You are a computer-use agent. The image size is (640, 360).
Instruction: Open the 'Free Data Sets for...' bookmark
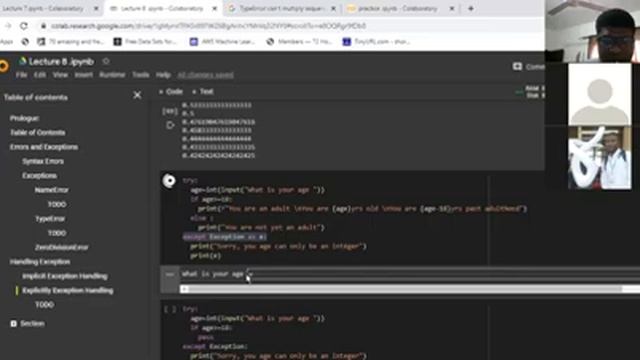[145, 42]
